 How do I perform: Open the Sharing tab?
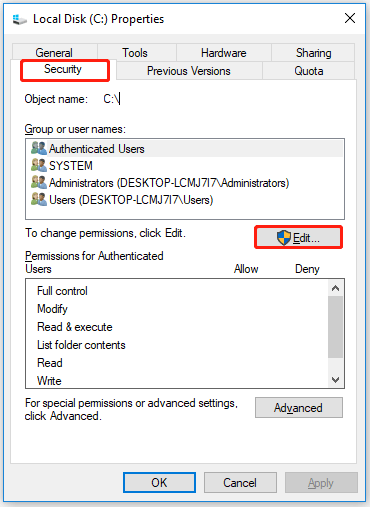tap(313, 53)
